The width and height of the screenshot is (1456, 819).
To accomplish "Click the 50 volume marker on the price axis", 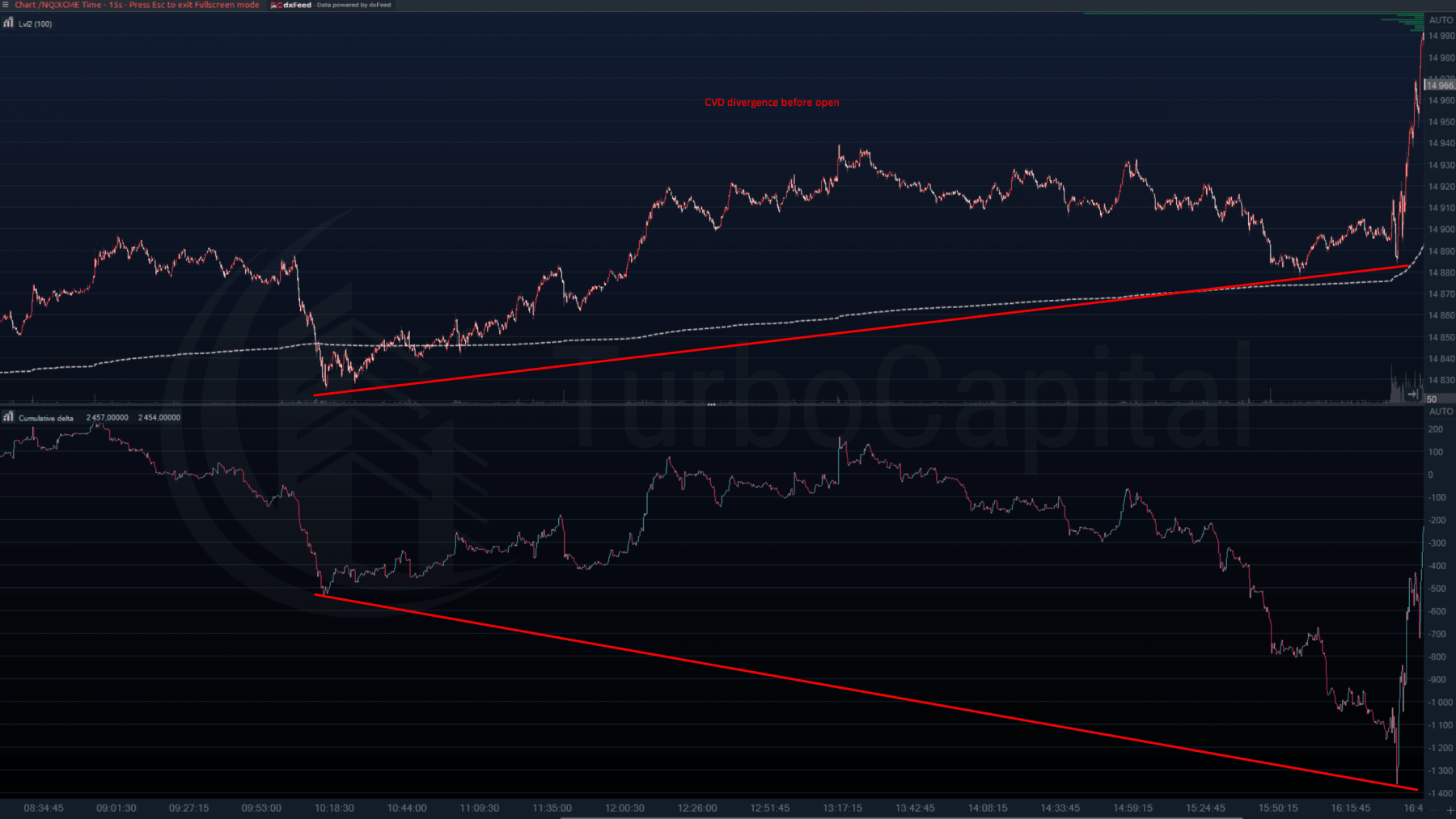I will [x=1432, y=399].
